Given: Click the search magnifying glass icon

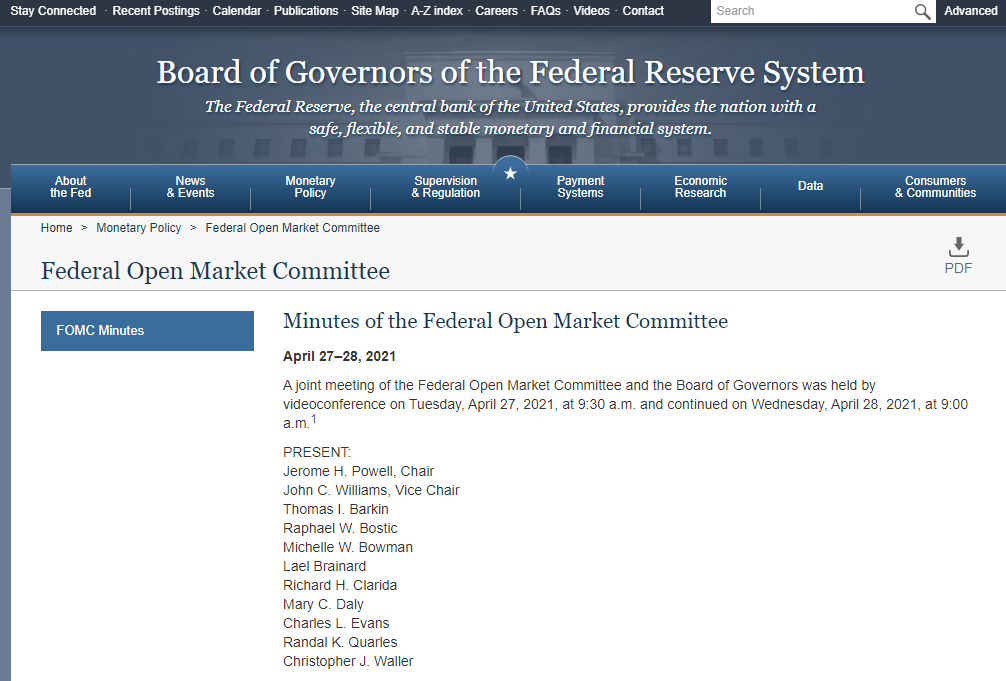Looking at the screenshot, I should (x=922, y=11).
